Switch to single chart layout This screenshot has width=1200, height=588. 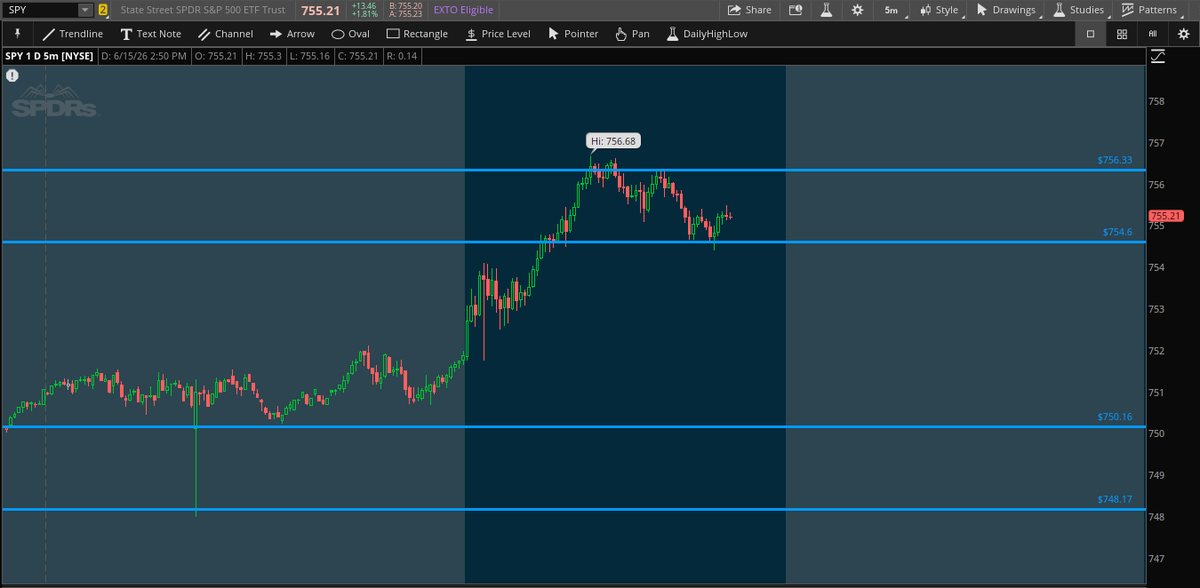click(1090, 34)
